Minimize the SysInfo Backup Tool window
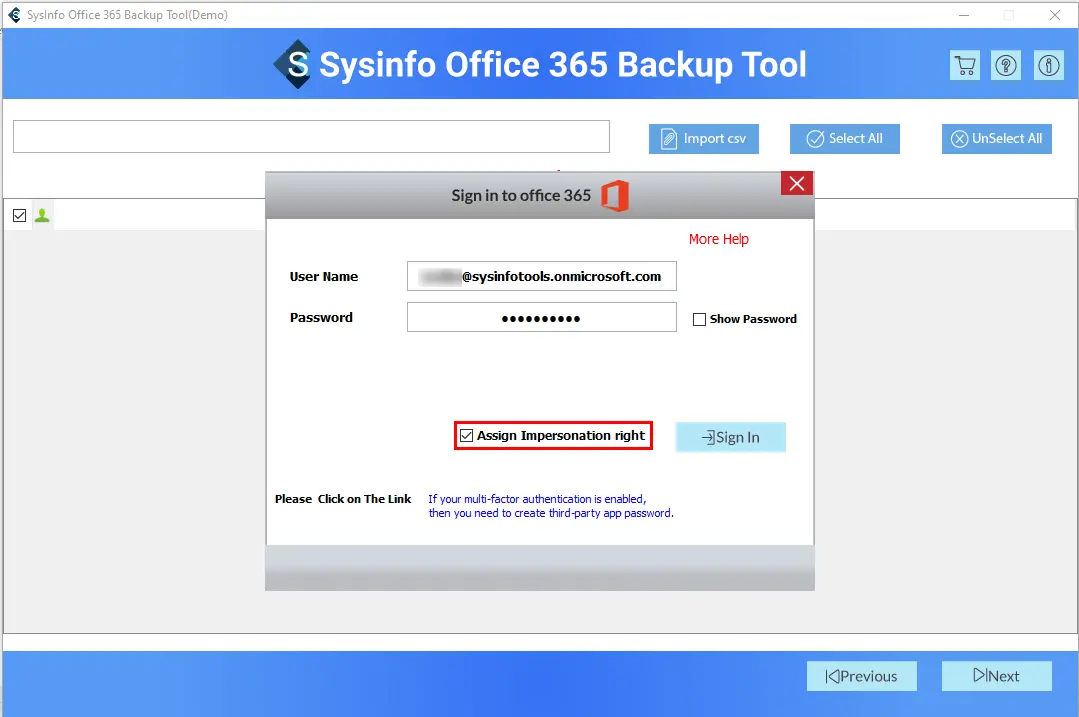 [x=963, y=14]
